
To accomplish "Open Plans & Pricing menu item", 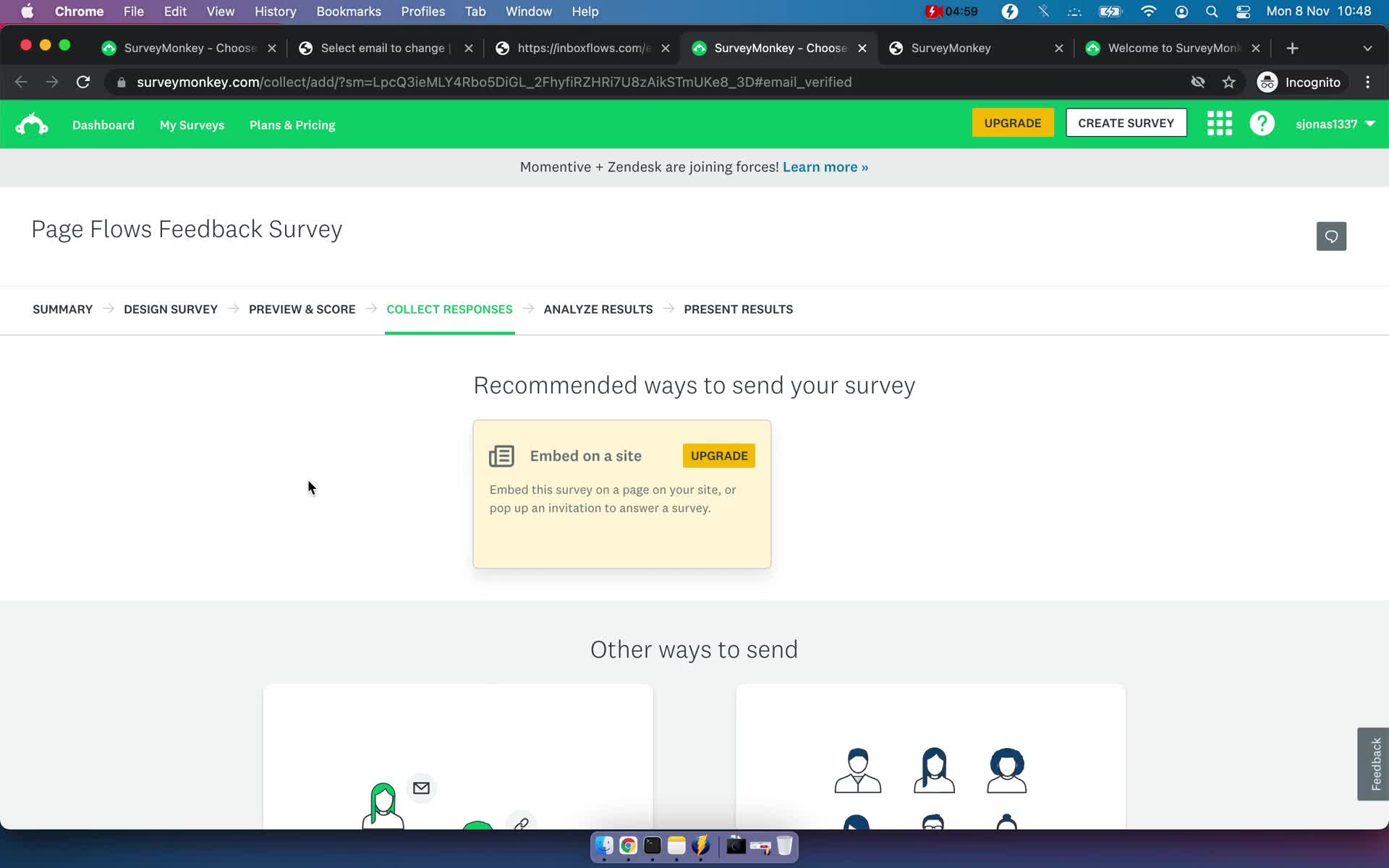I will [x=293, y=123].
